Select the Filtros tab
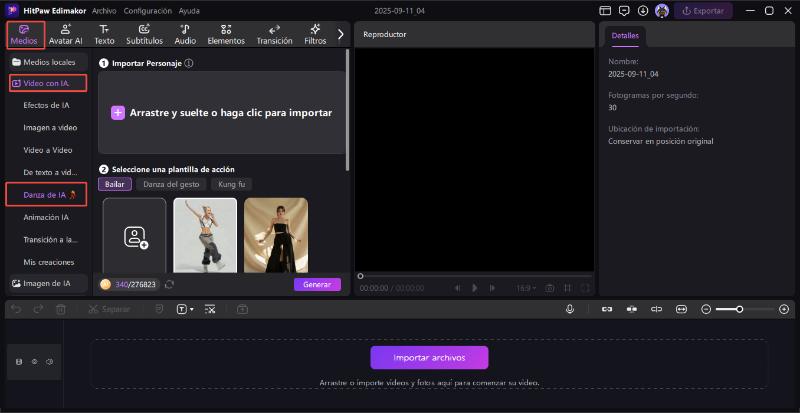This screenshot has height=413, width=800. [x=315, y=35]
